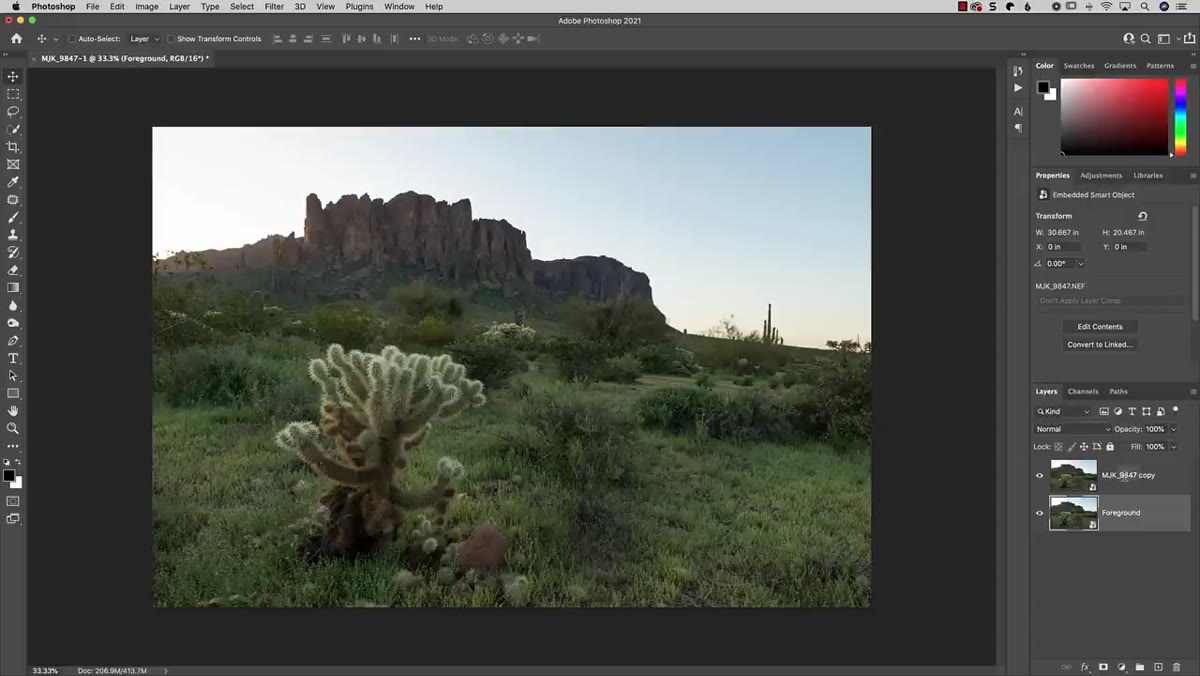Select the Move tool in toolbar
The image size is (1200, 676).
pyautogui.click(x=13, y=76)
